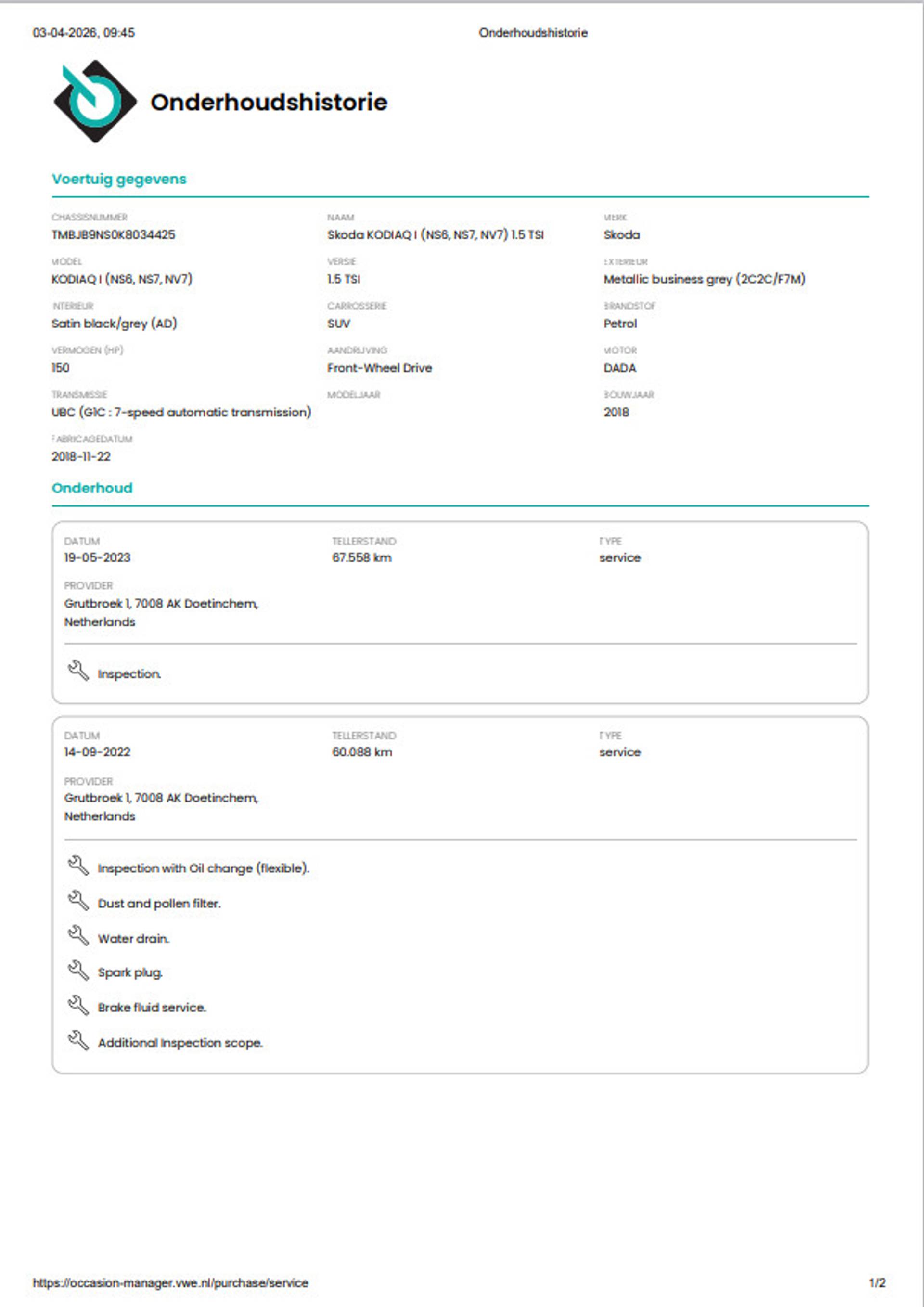Click the page header title Onderhoudshistorie
Screen dimensions: 924x1307
pyautogui.click(x=533, y=33)
